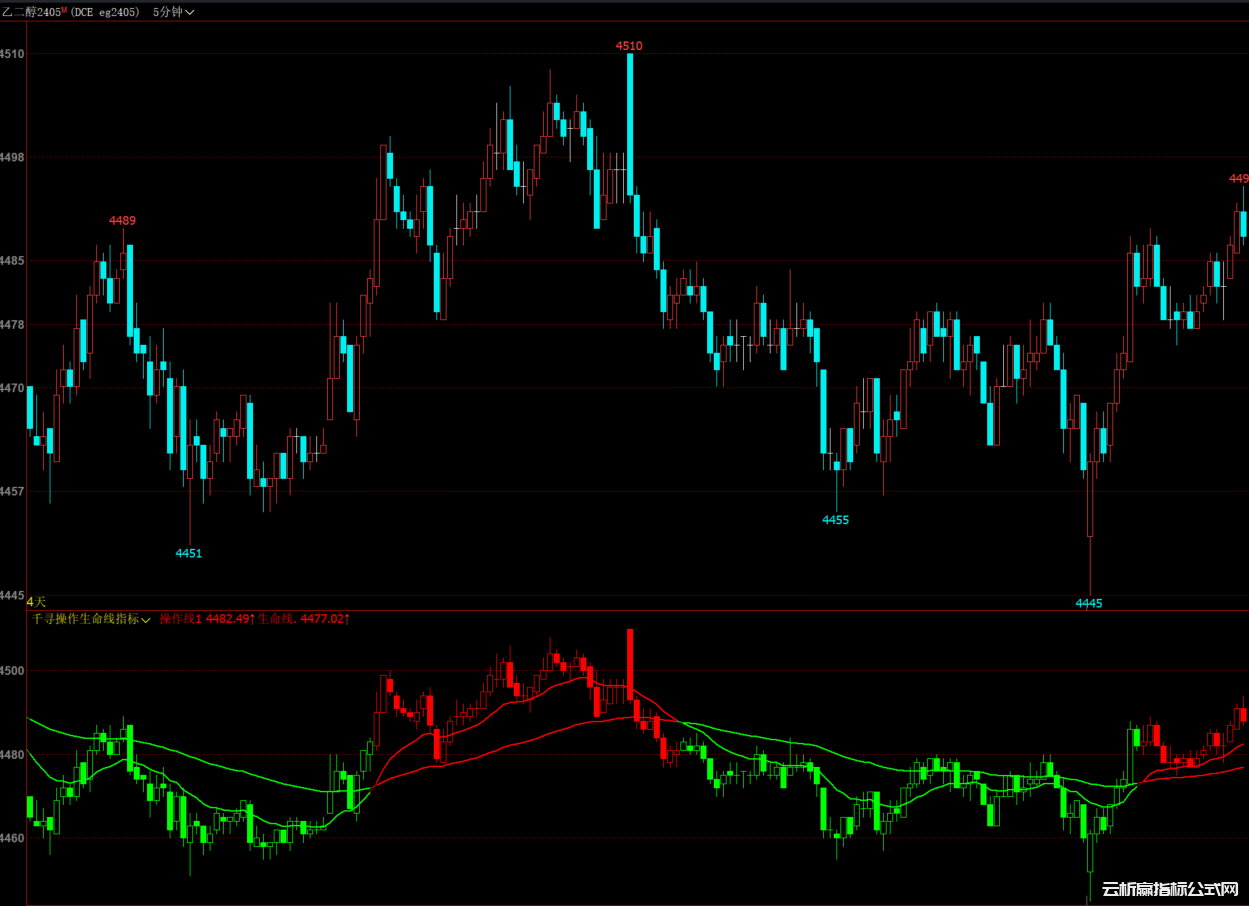
Task: Click the 4500 label on indicator axis
Action: (x=13, y=671)
